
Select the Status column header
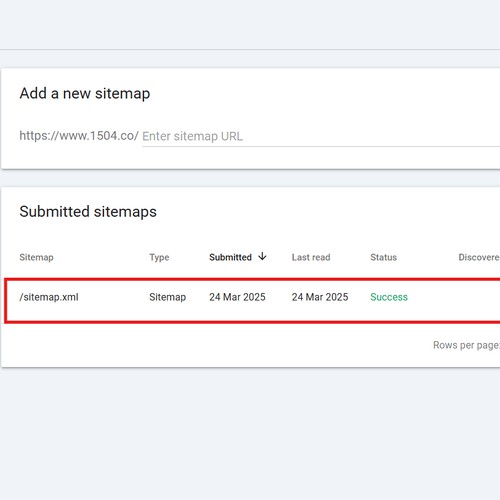[383, 257]
